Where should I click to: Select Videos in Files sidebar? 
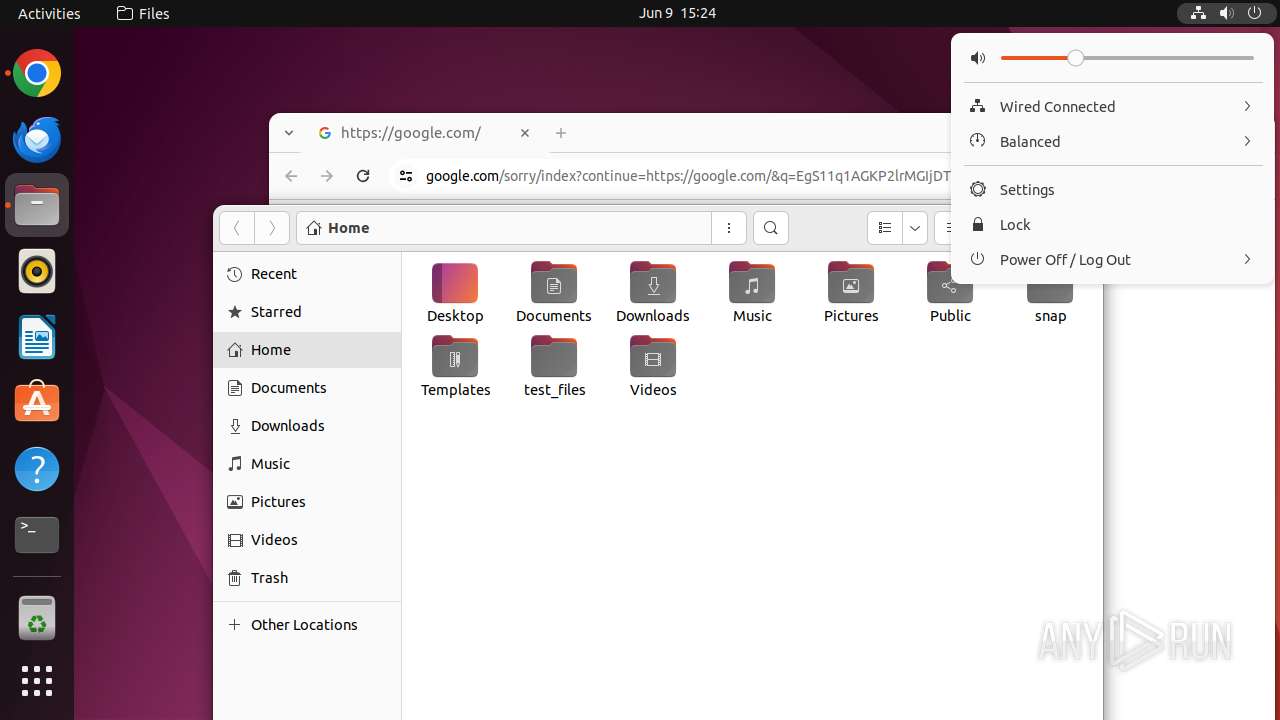[x=307, y=540]
